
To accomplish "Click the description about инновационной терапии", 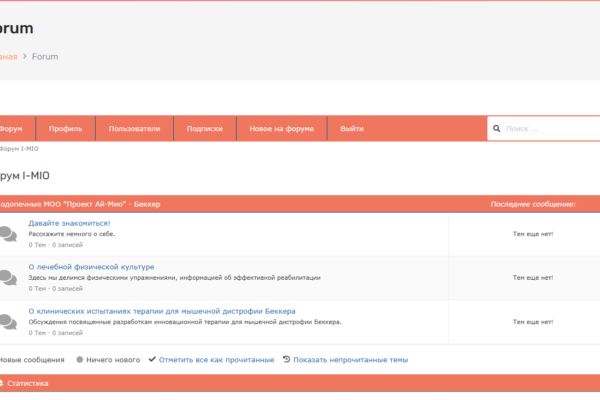I will tap(185, 322).
